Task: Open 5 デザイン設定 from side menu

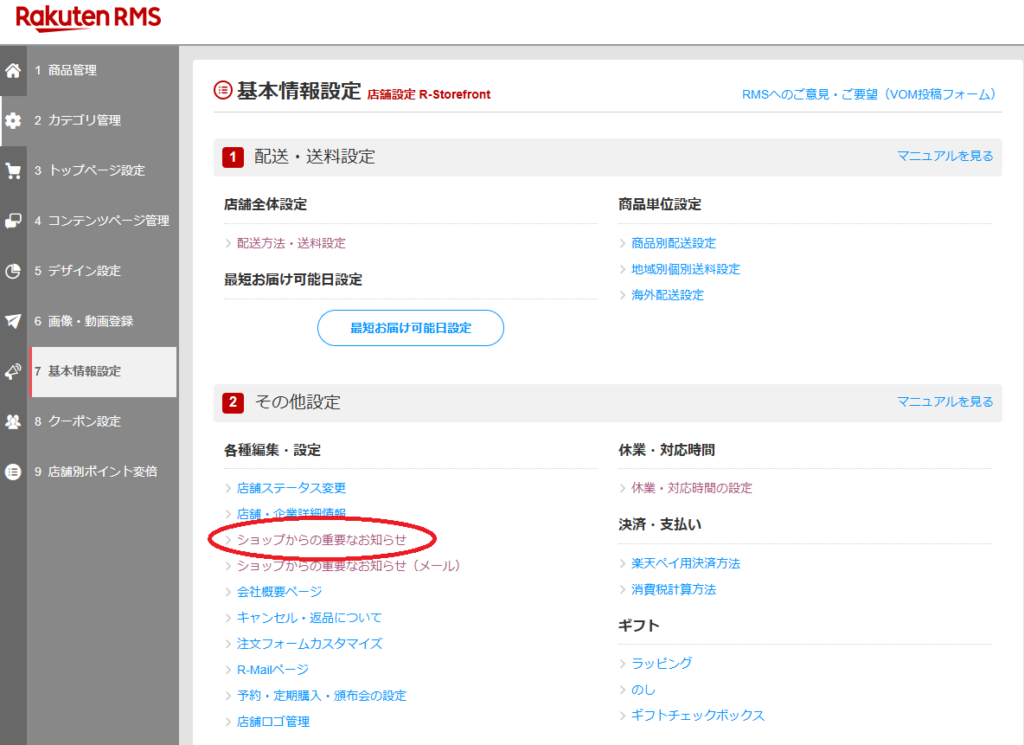Action: pyautogui.click(x=84, y=271)
